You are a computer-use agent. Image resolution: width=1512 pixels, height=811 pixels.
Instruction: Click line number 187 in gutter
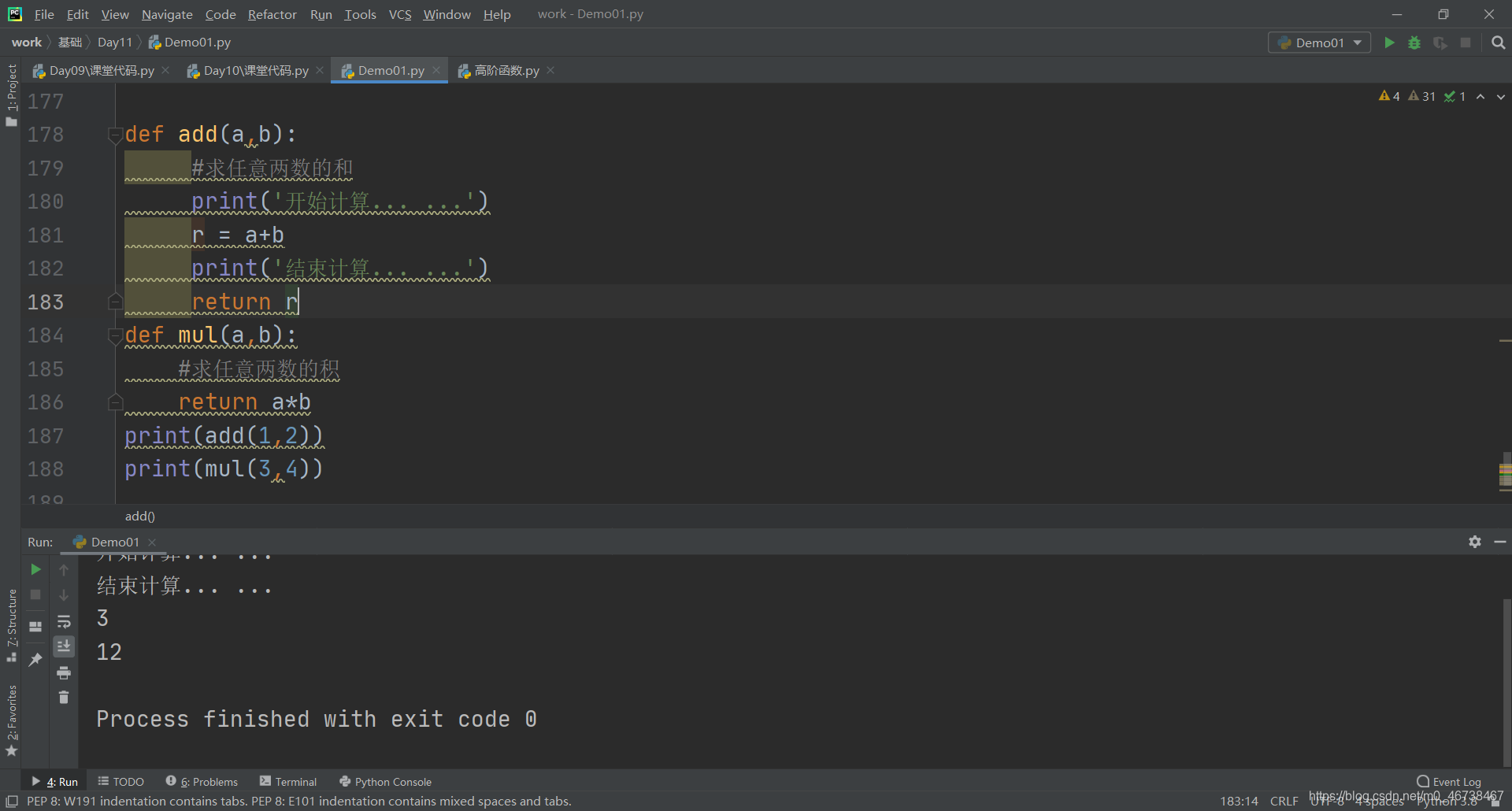[x=45, y=436]
